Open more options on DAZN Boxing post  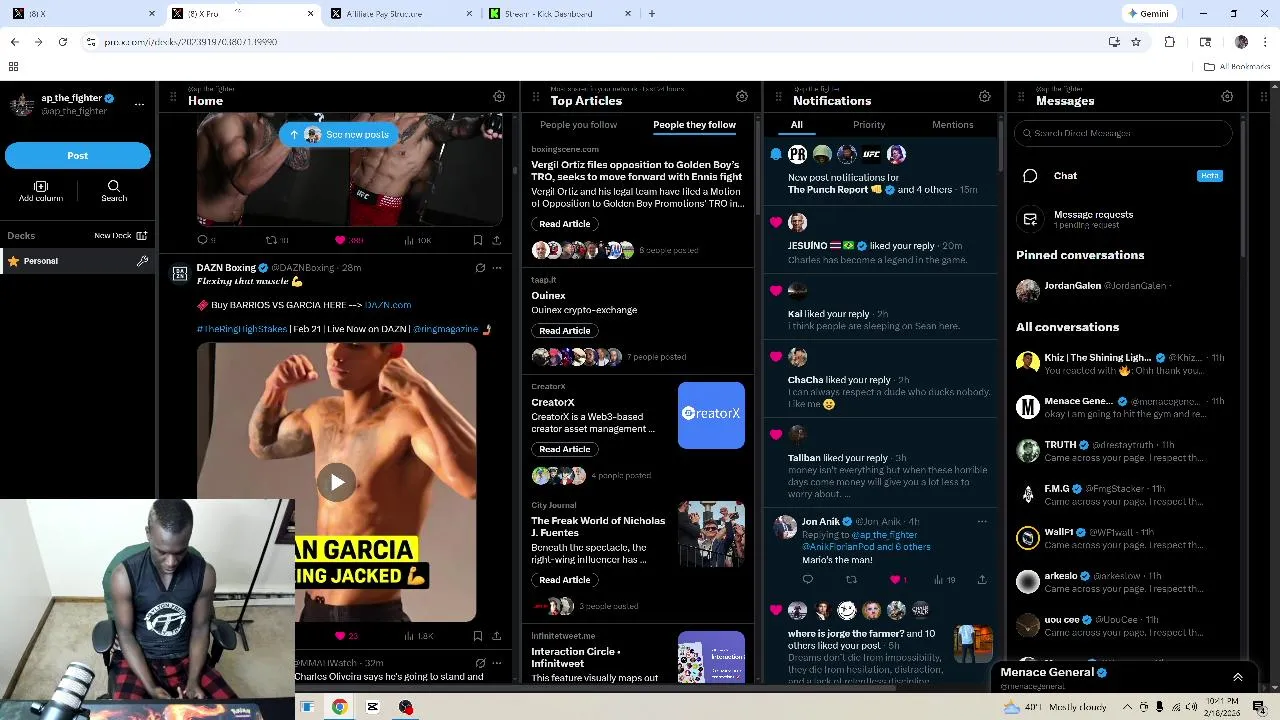tap(497, 268)
